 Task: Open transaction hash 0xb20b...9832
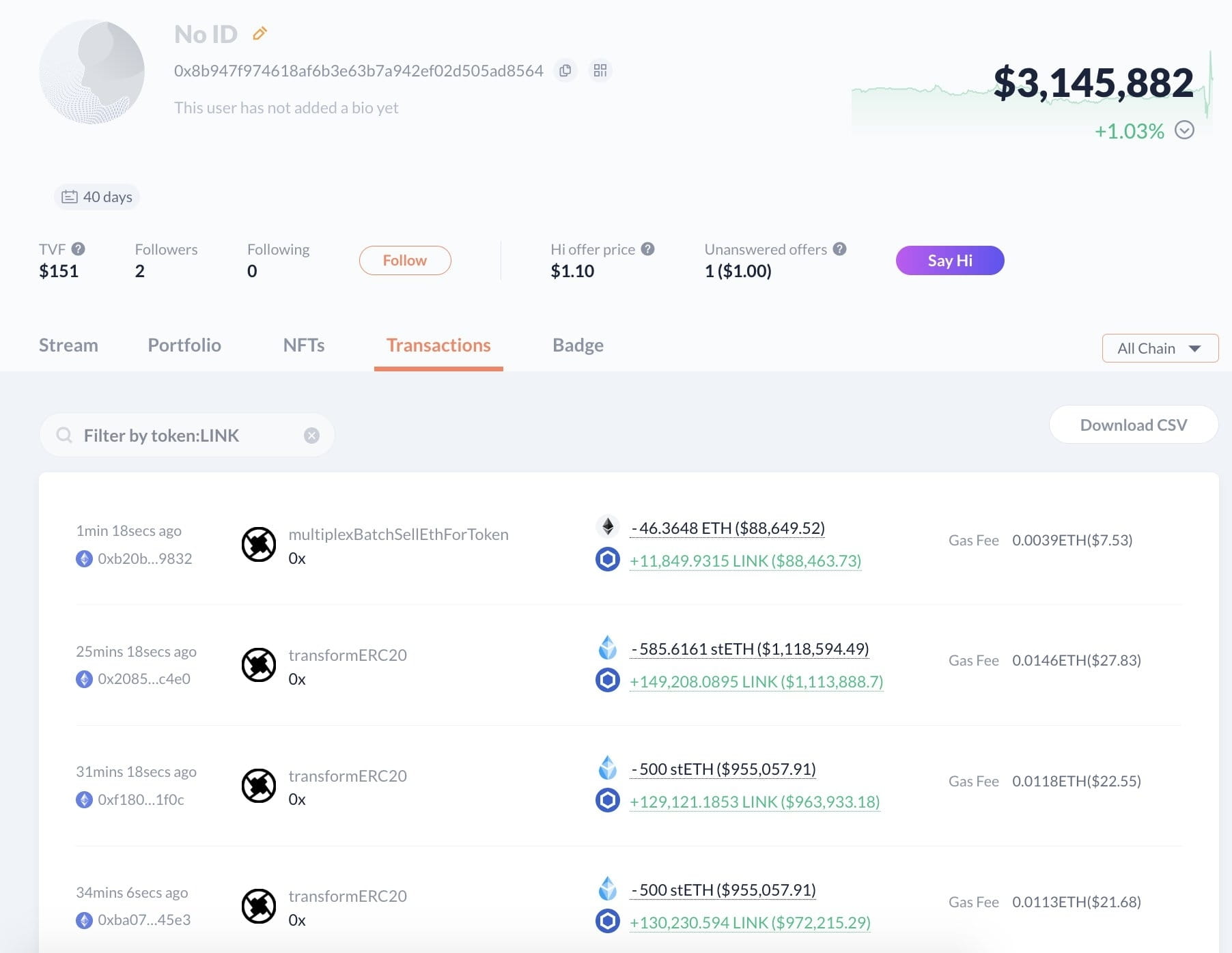click(x=145, y=558)
